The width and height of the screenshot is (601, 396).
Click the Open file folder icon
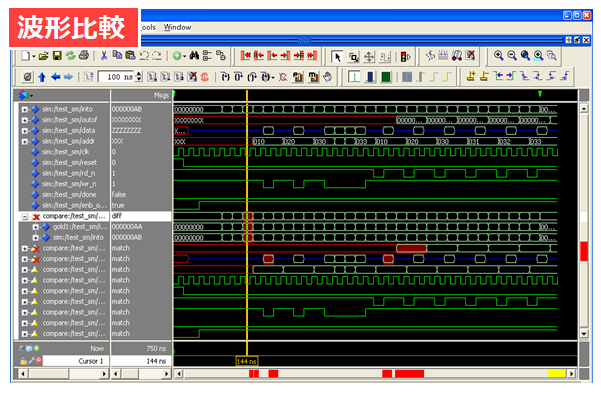pos(44,56)
